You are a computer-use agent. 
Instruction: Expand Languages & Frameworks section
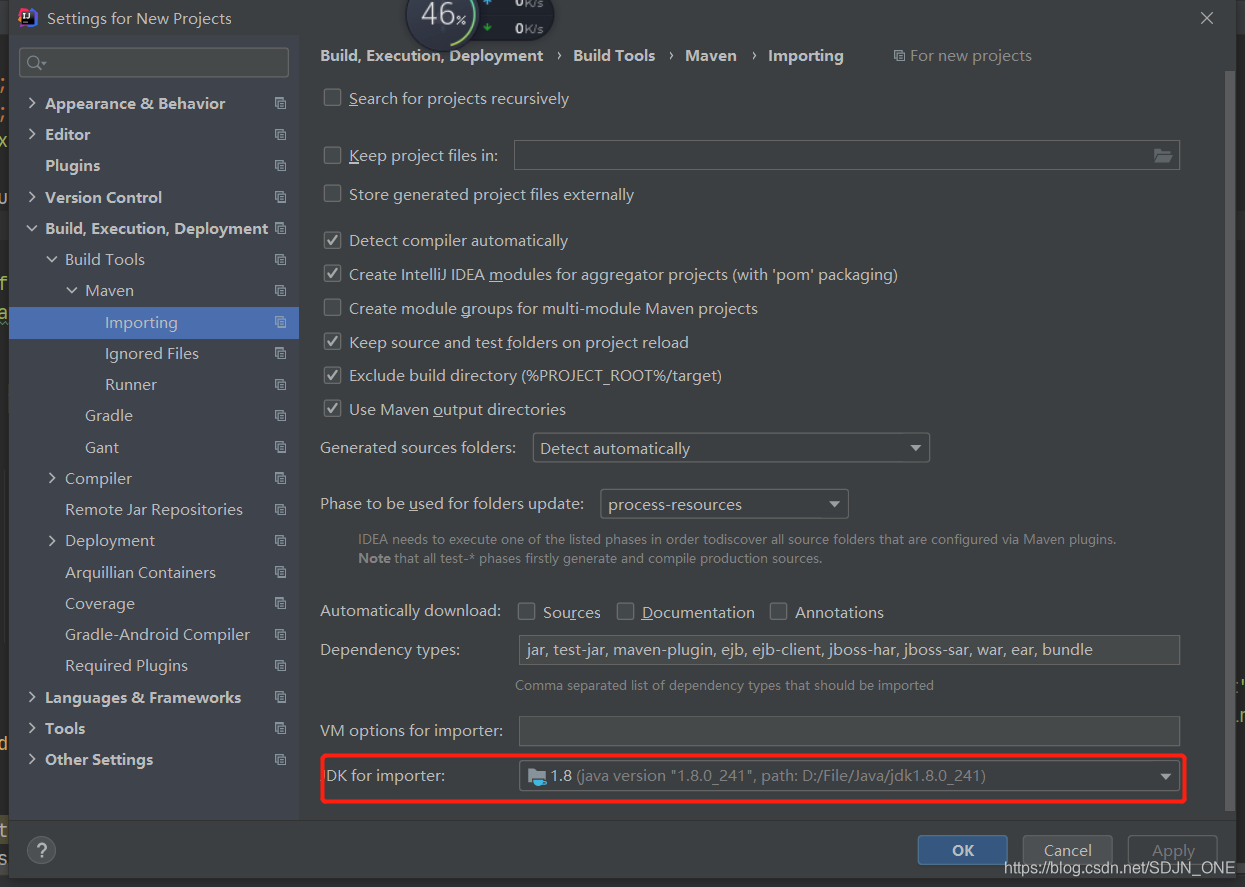click(32, 697)
